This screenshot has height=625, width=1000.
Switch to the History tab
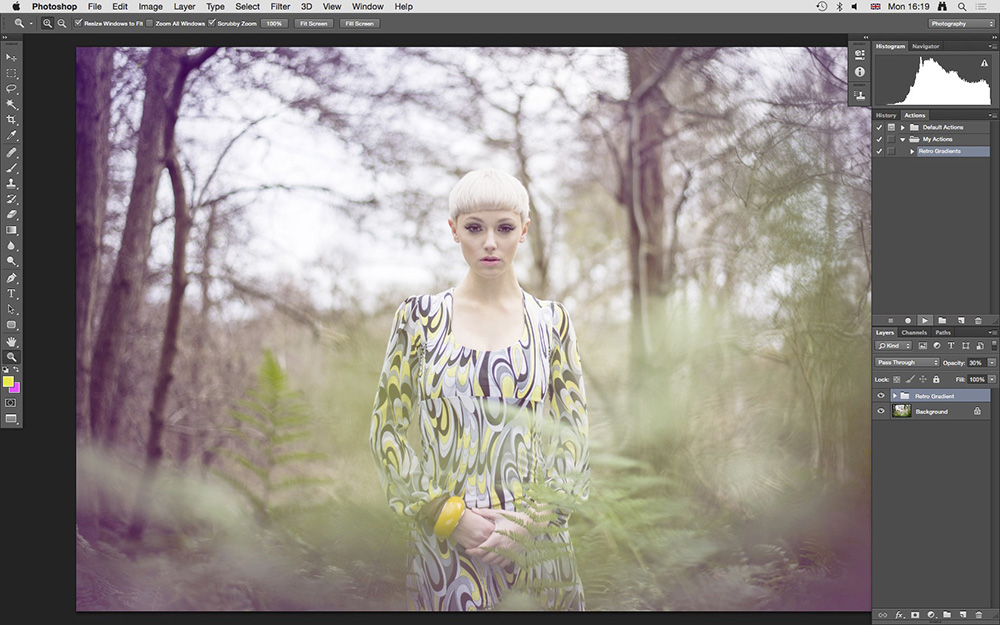pos(885,115)
